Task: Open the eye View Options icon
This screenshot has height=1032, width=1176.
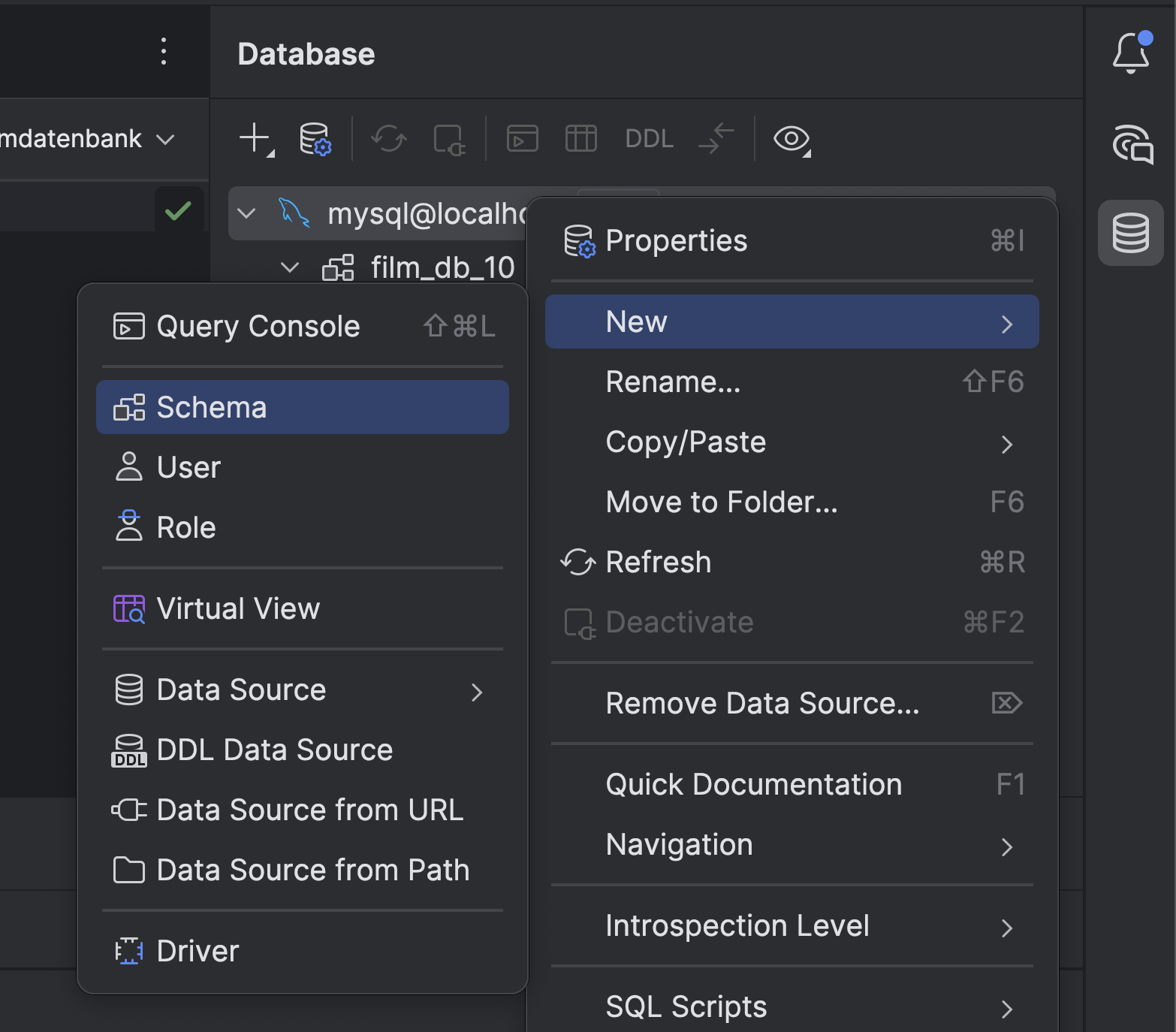Action: [792, 139]
